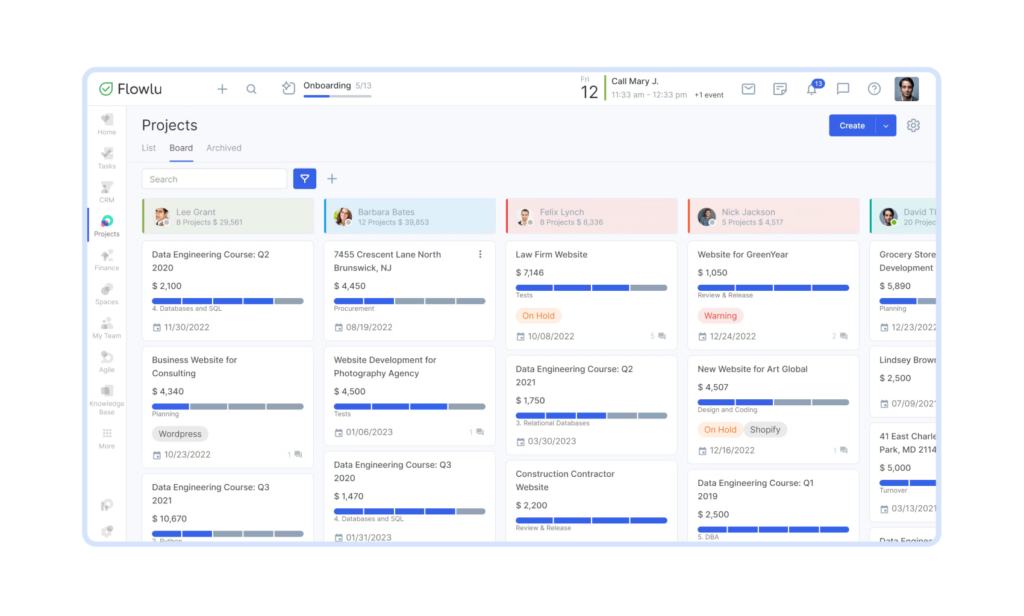Open the help question mark icon
Viewport: 1024px width, 616px height.
[873, 89]
